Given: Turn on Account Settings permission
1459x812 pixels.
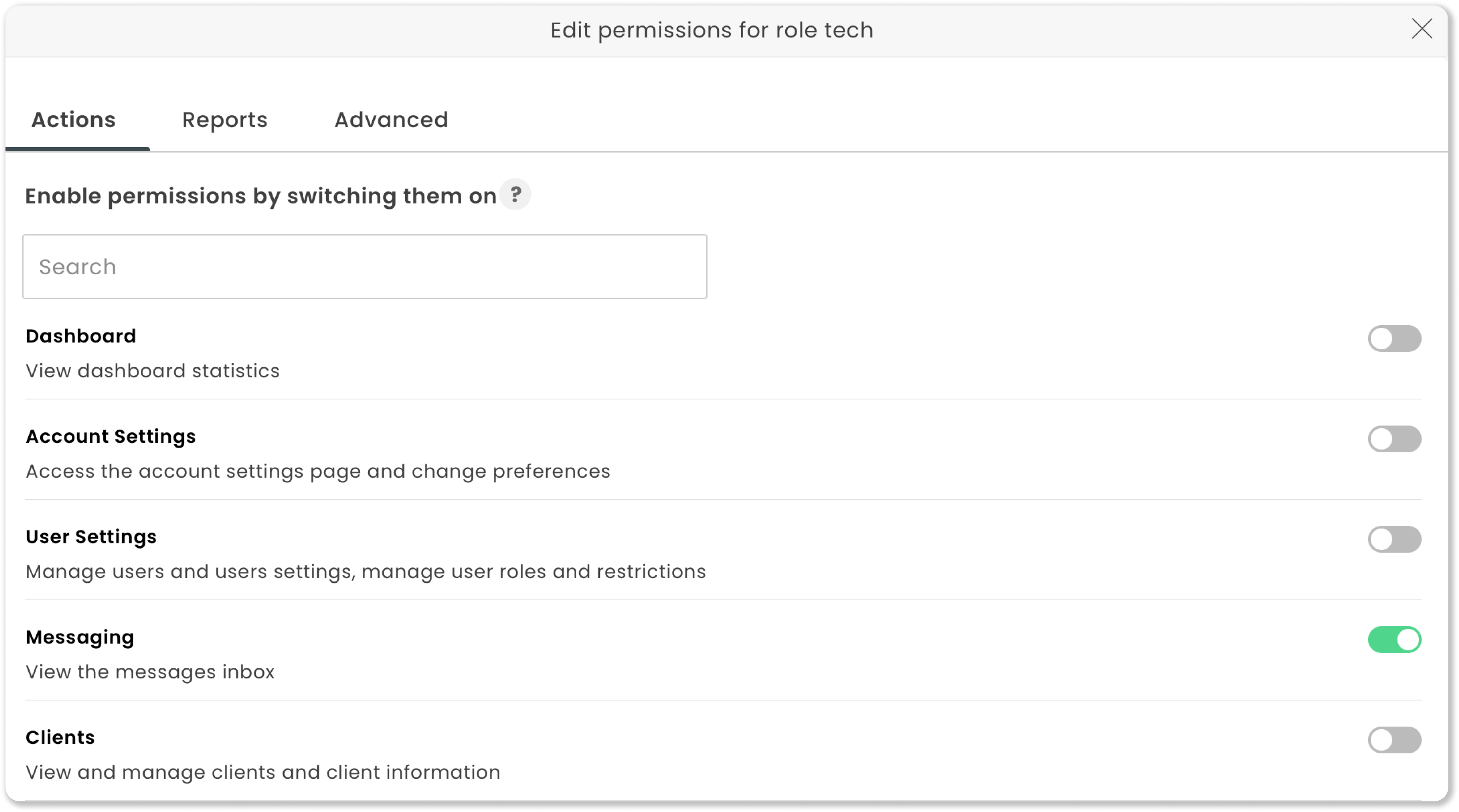Looking at the screenshot, I should click(1395, 439).
